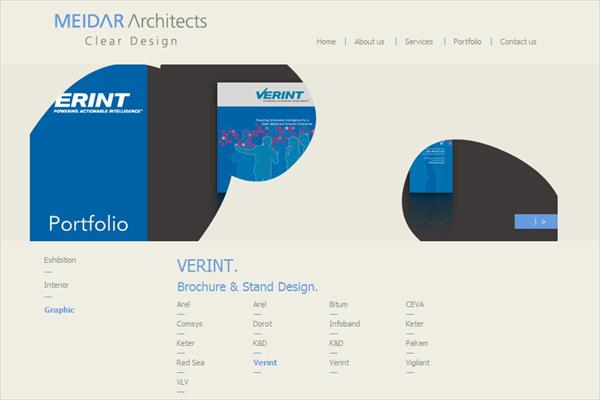Open the non-highlighted Verint project below K&D

tap(339, 362)
